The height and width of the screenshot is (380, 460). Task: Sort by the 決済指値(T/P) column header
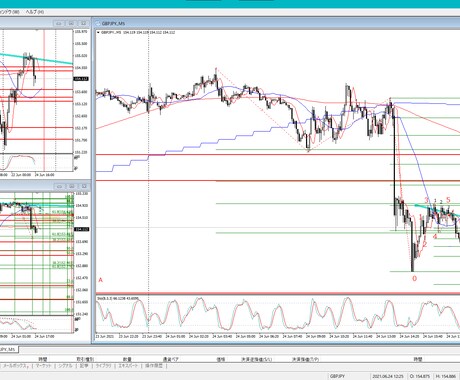tap(306, 359)
